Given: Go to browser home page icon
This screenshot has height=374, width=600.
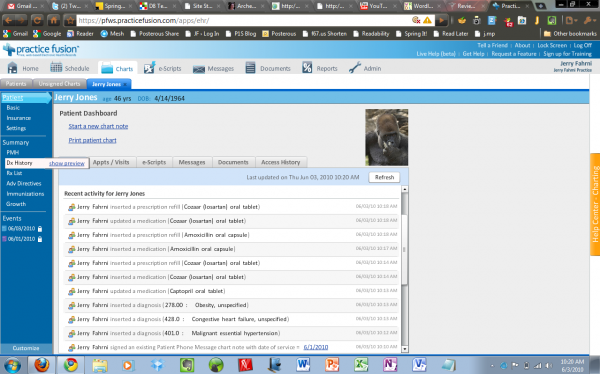Looking at the screenshot, I should 54,21.
